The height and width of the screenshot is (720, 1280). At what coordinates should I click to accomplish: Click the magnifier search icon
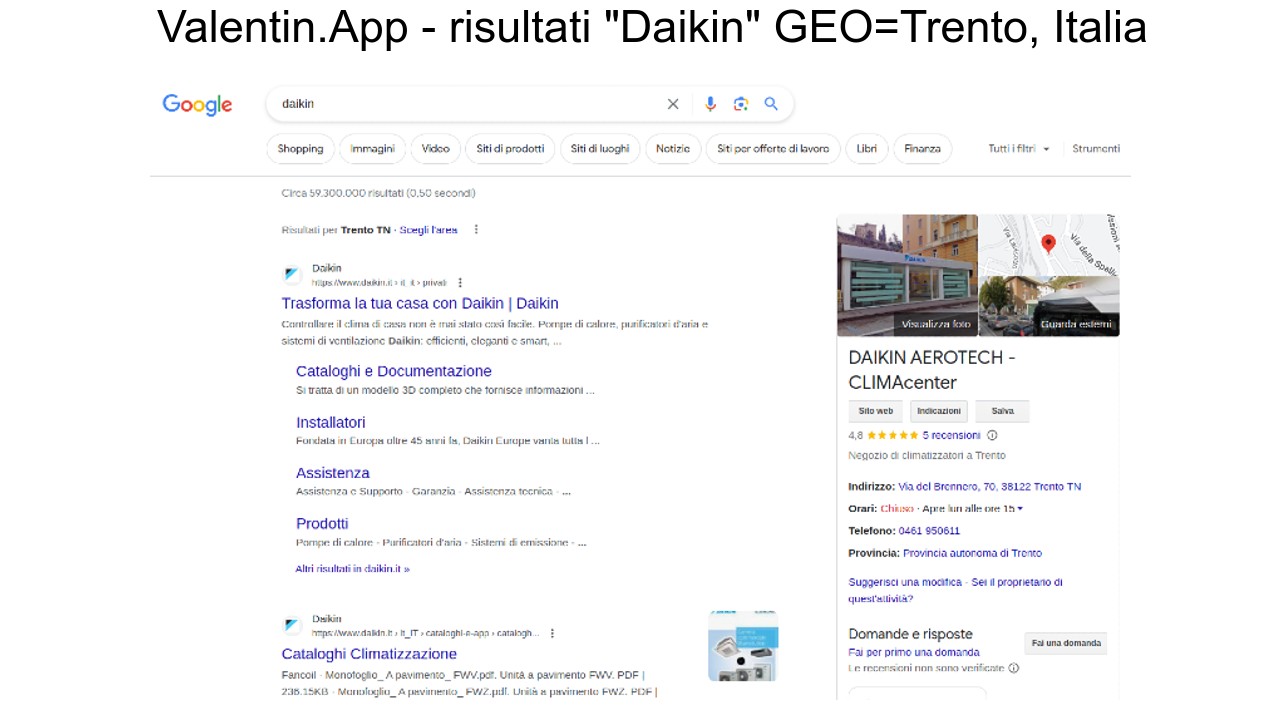771,104
